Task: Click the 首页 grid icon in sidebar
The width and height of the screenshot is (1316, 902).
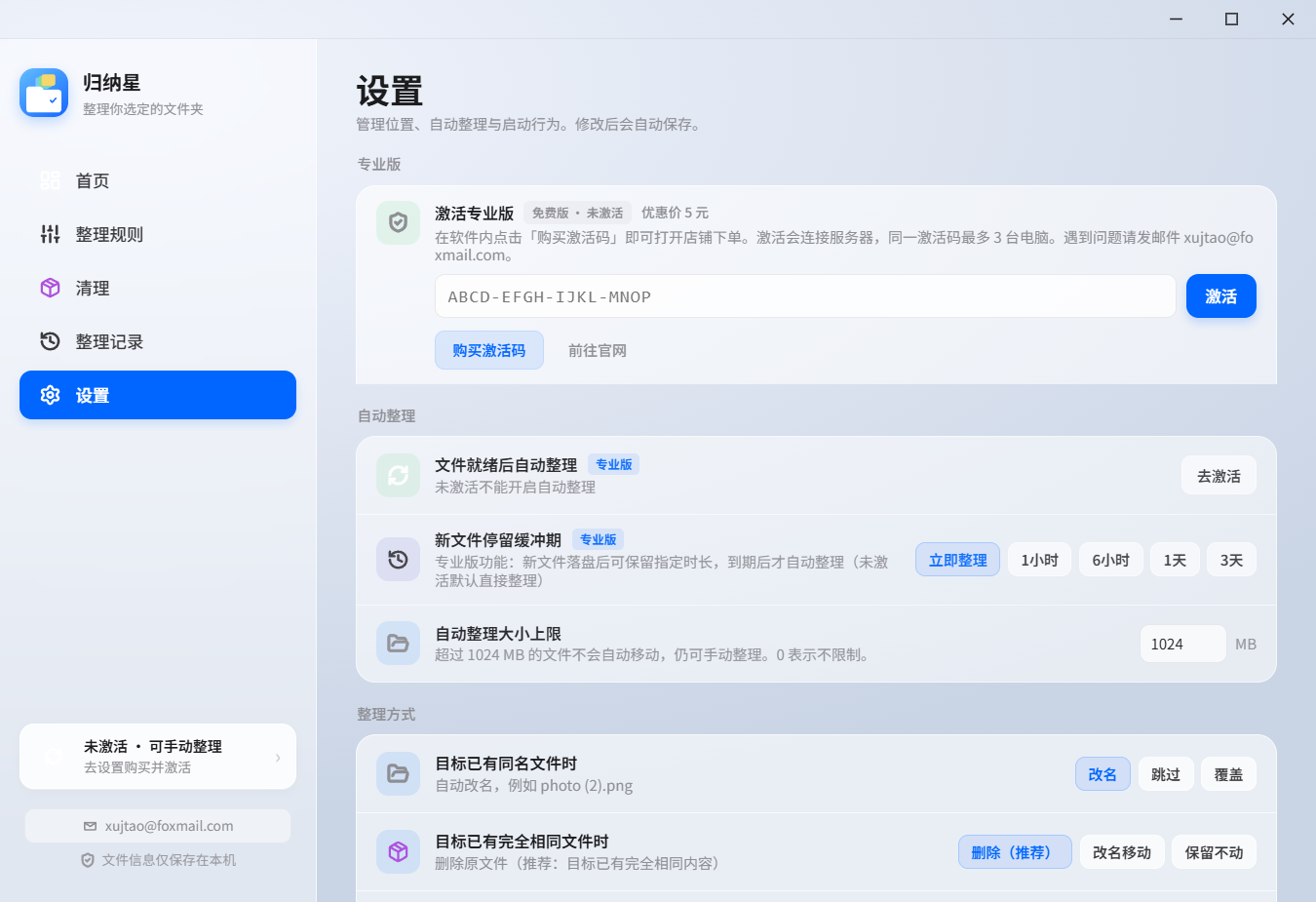Action: click(50, 180)
